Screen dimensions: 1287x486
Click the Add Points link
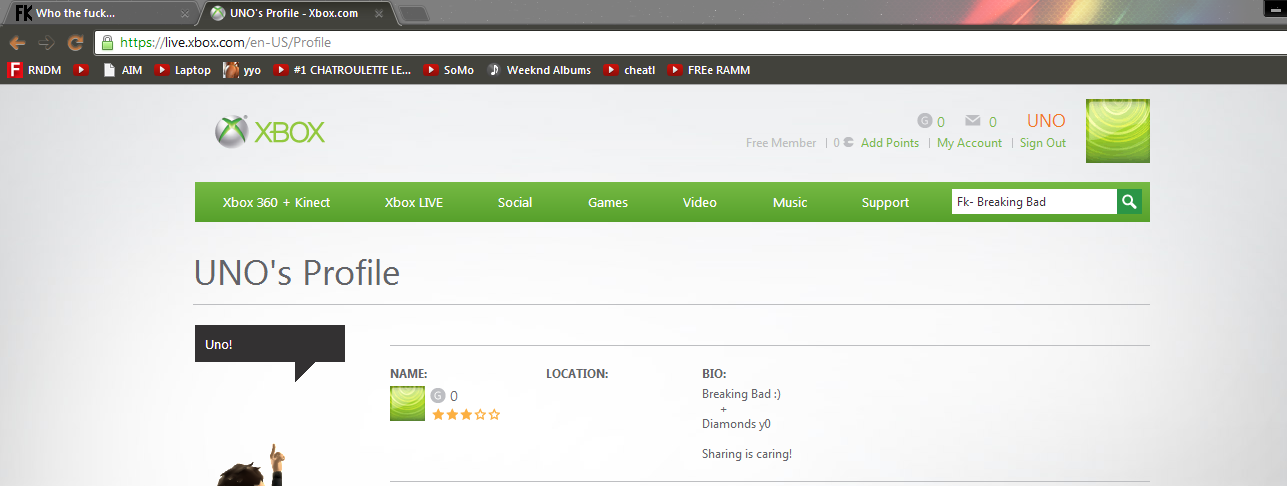click(890, 143)
